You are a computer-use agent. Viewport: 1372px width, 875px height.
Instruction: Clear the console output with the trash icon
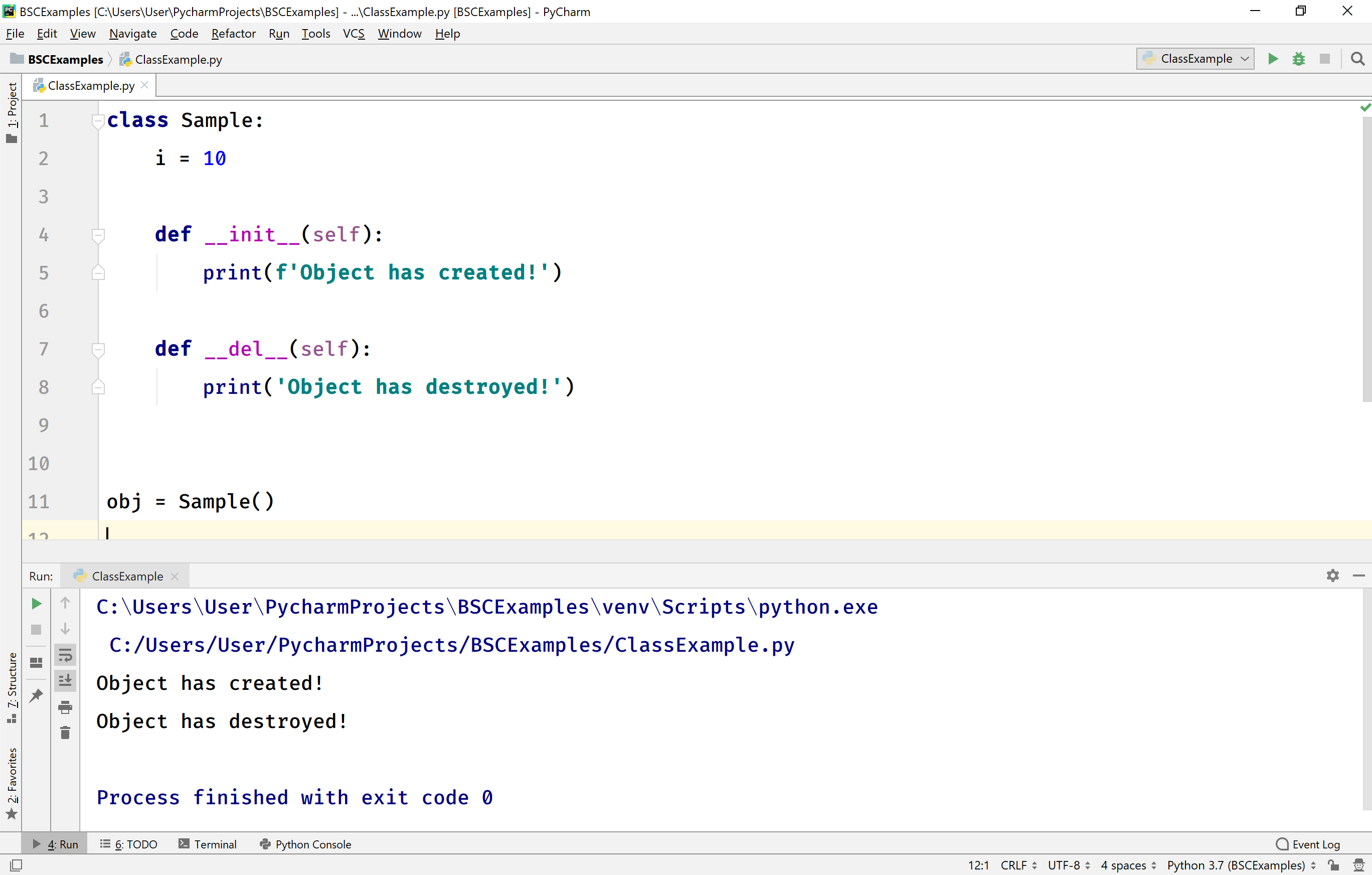pyautogui.click(x=65, y=733)
